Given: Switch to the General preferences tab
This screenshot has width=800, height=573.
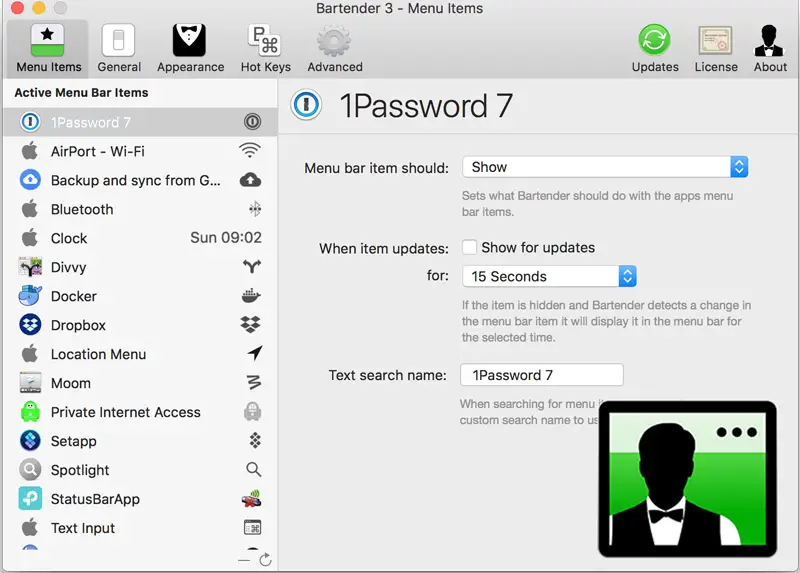Looking at the screenshot, I should pos(119,49).
